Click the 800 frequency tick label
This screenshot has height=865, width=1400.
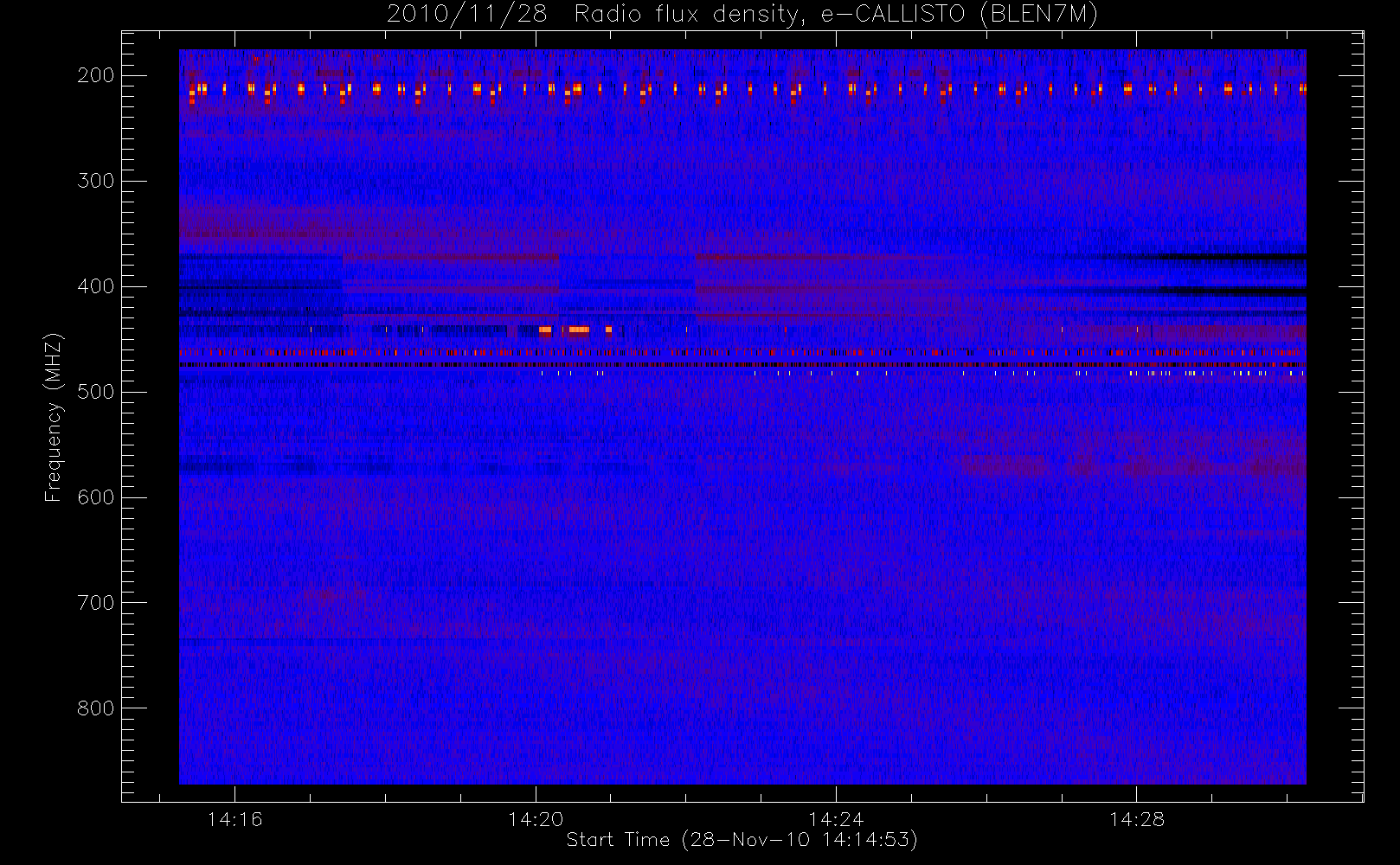[96, 708]
